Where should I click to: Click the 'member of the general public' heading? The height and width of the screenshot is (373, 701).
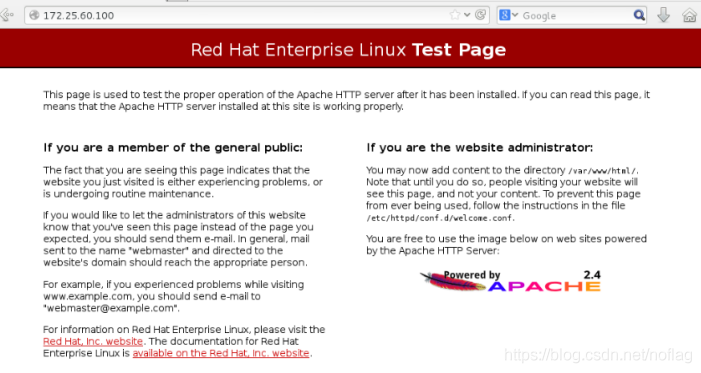pyautogui.click(x=173, y=148)
